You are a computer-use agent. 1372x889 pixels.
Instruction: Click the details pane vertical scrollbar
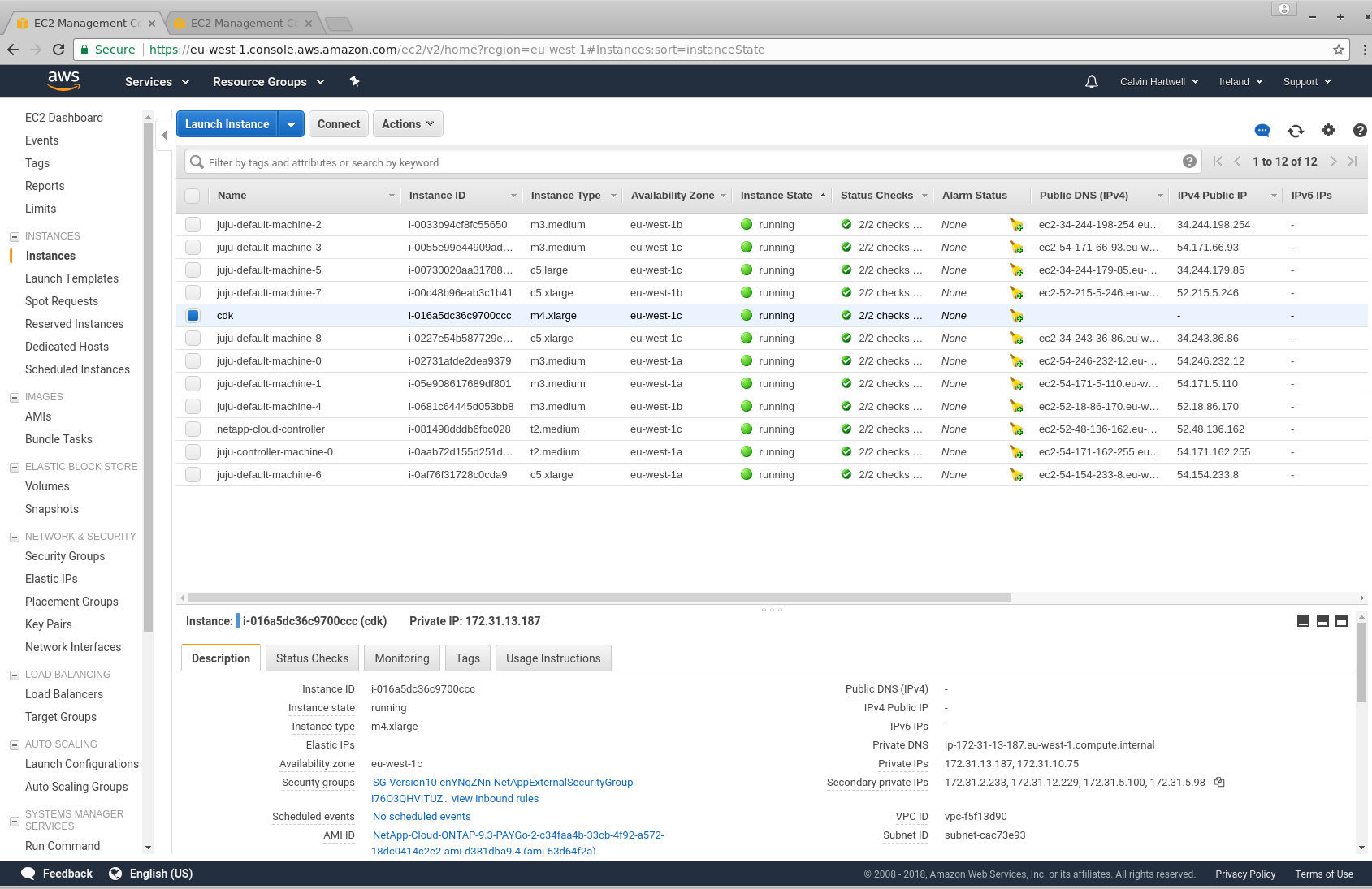tap(1361, 662)
